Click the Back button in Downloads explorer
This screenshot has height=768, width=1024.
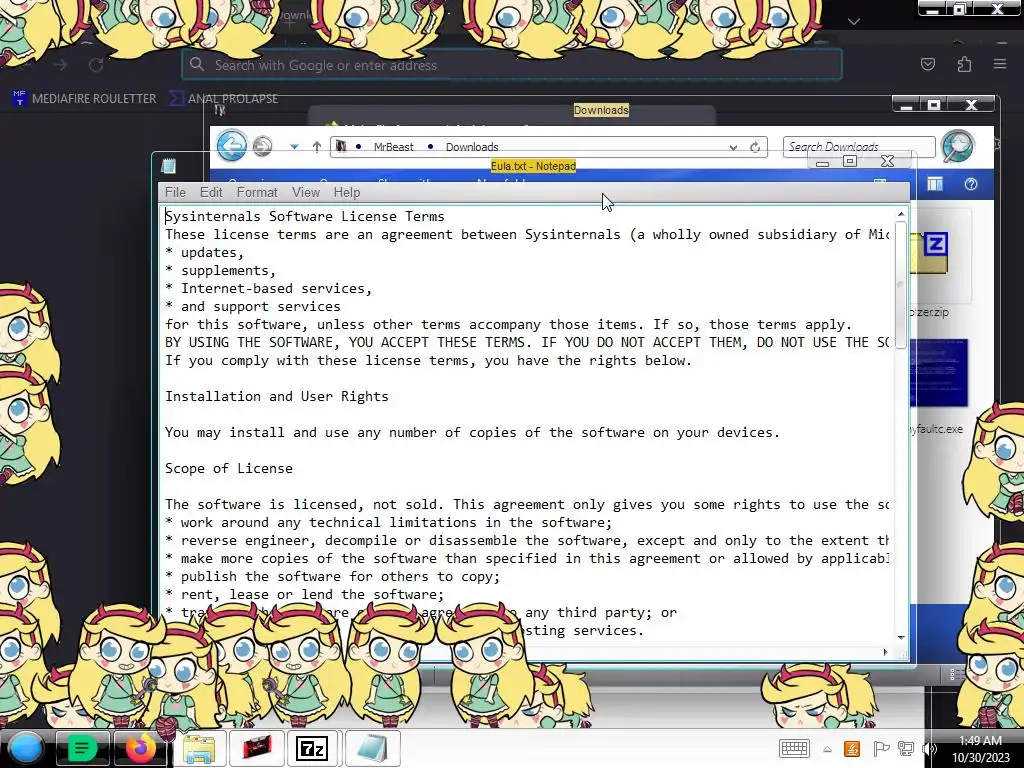click(x=232, y=146)
